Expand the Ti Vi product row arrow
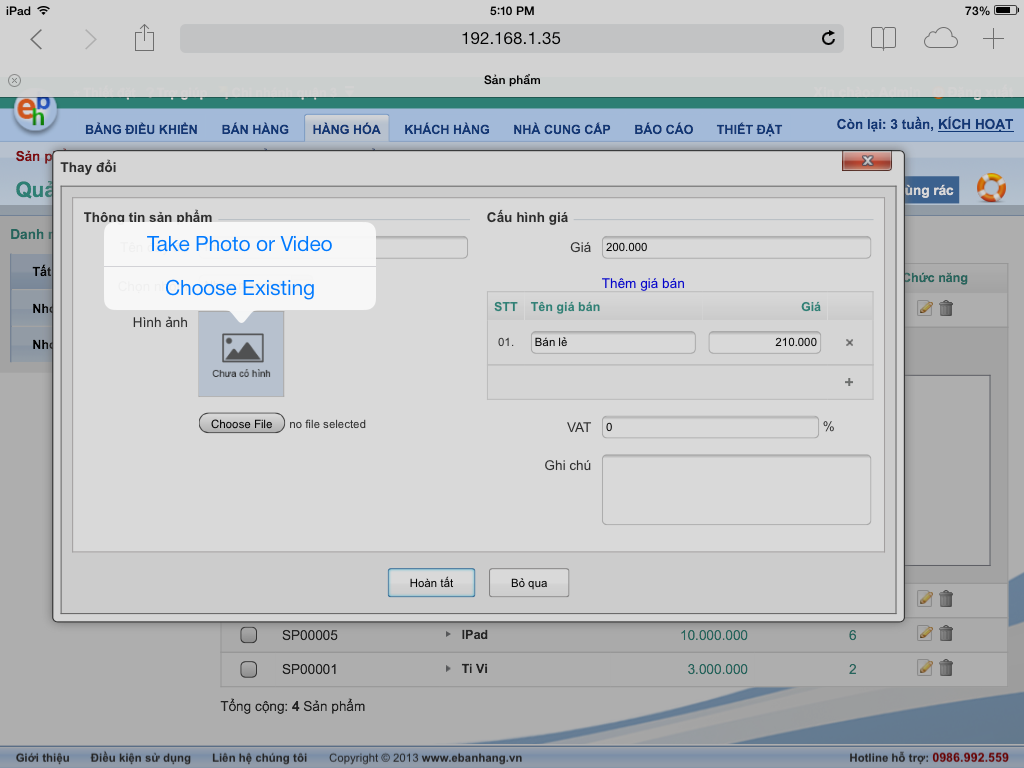1024x768 pixels. [448, 668]
